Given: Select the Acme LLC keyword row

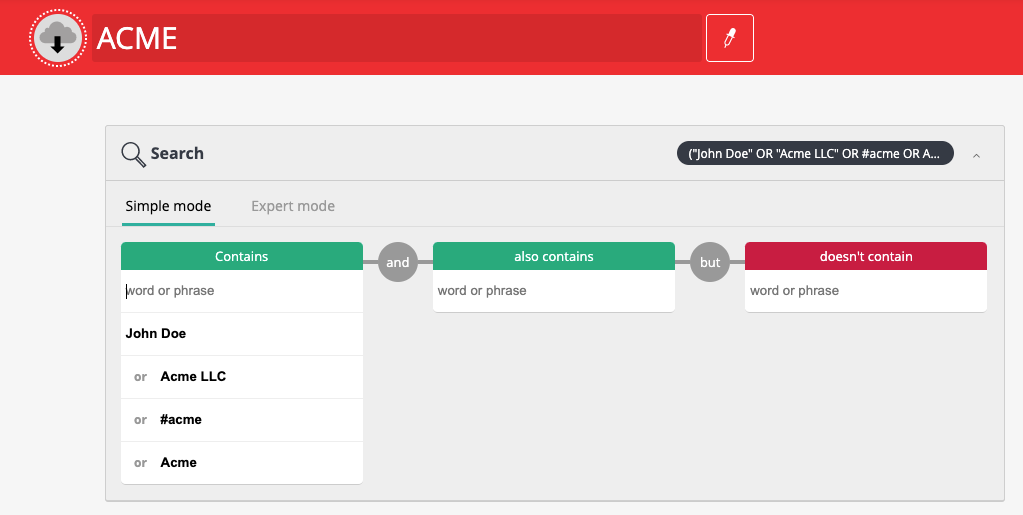Looking at the screenshot, I should coord(241,377).
